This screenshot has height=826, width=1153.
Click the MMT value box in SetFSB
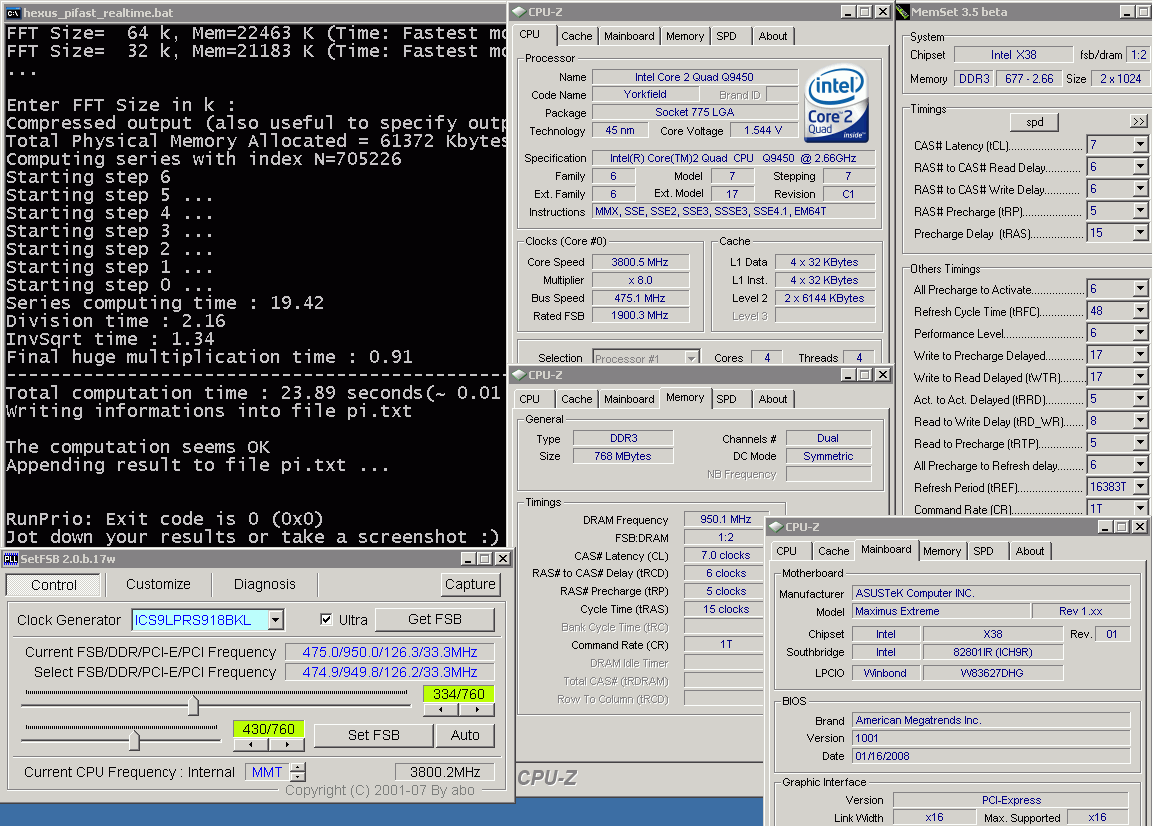(268, 772)
